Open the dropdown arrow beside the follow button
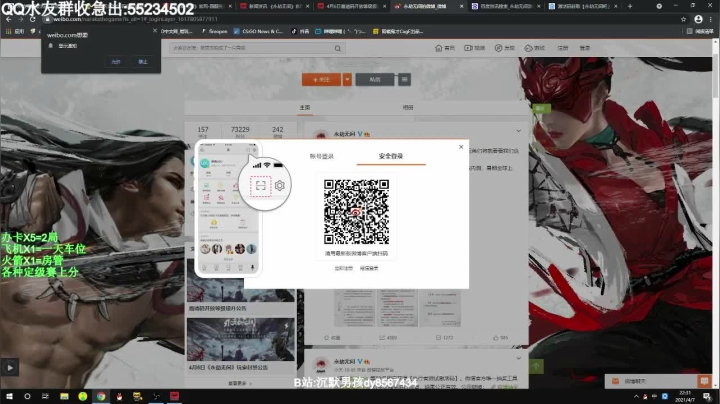 (x=347, y=79)
